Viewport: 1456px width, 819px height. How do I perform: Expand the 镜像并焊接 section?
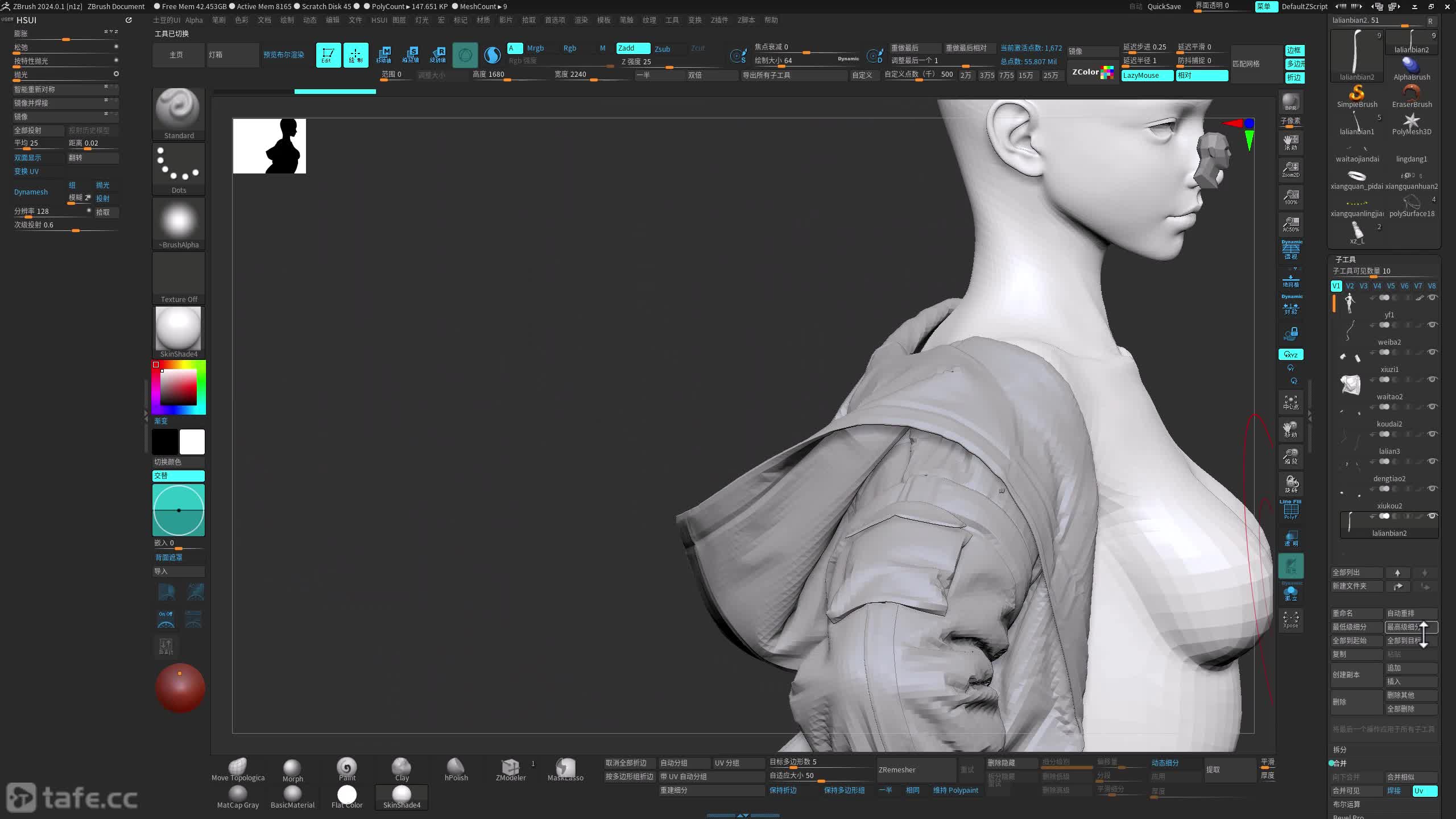click(x=65, y=103)
